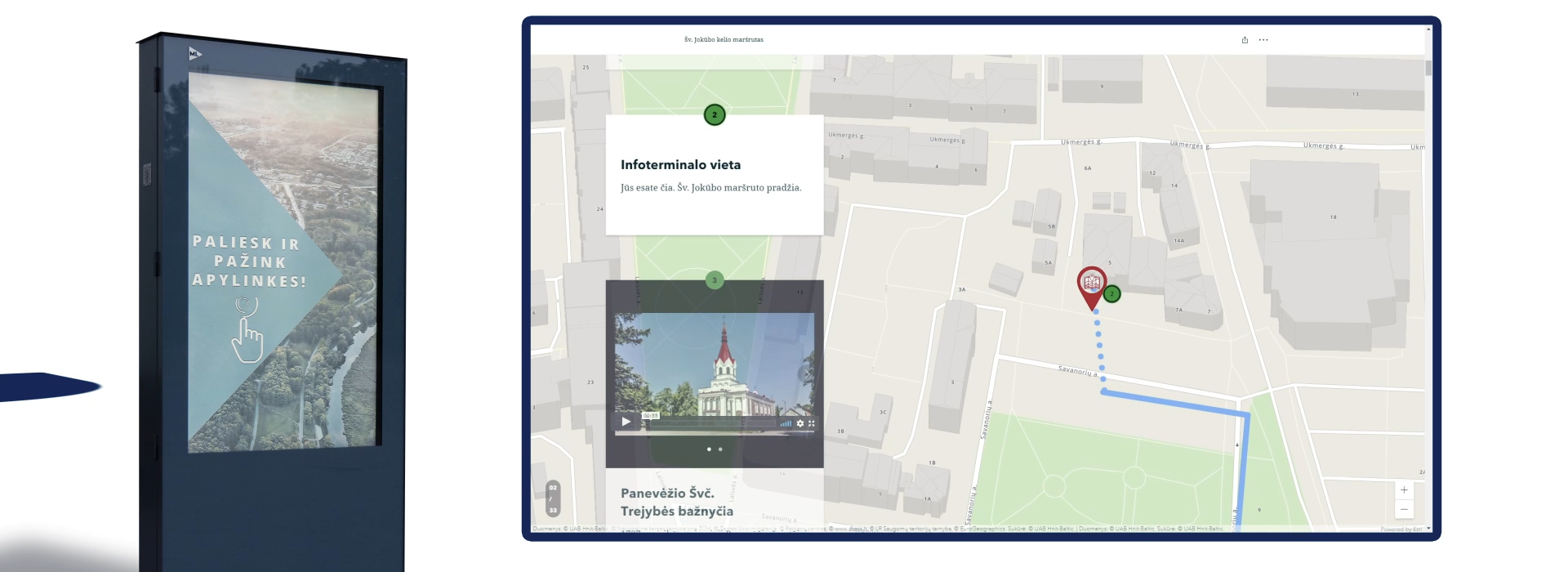Select the first carousel dot

(x=709, y=449)
